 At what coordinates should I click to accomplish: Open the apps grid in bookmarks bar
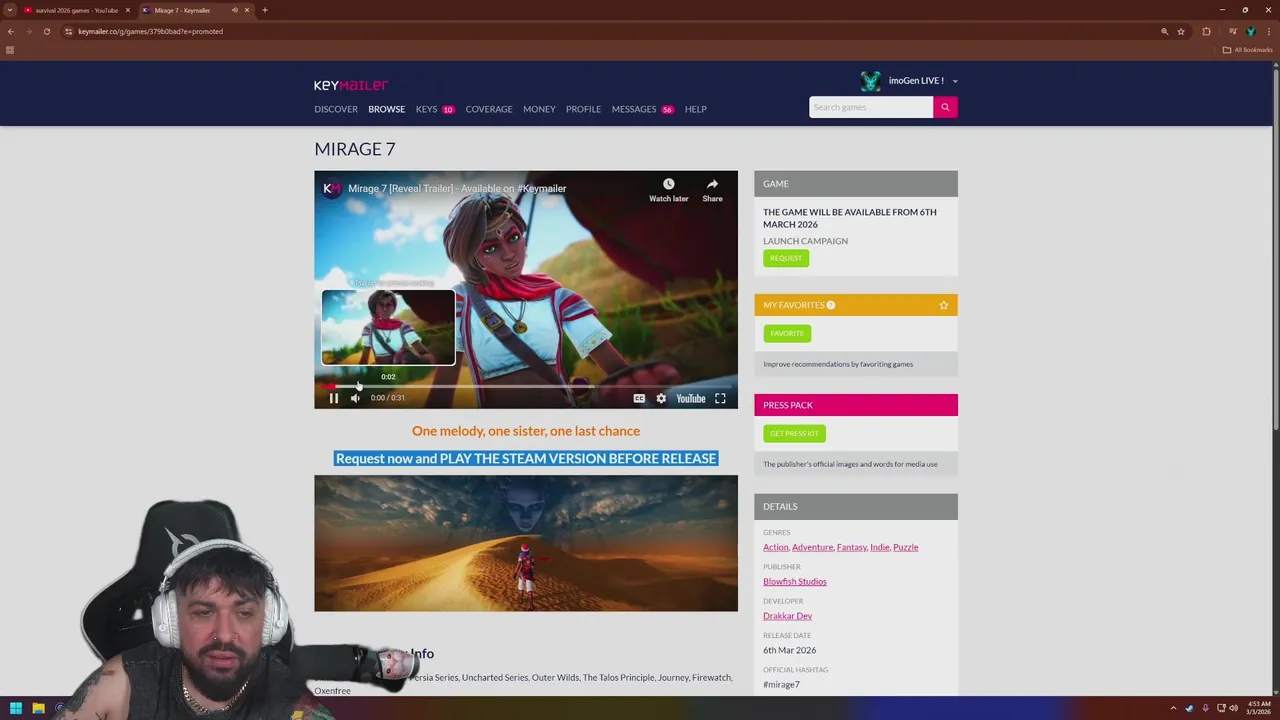pos(10,50)
